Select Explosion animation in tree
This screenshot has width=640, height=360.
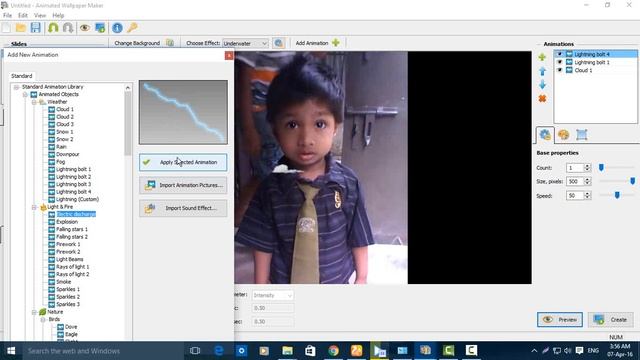[67, 222]
